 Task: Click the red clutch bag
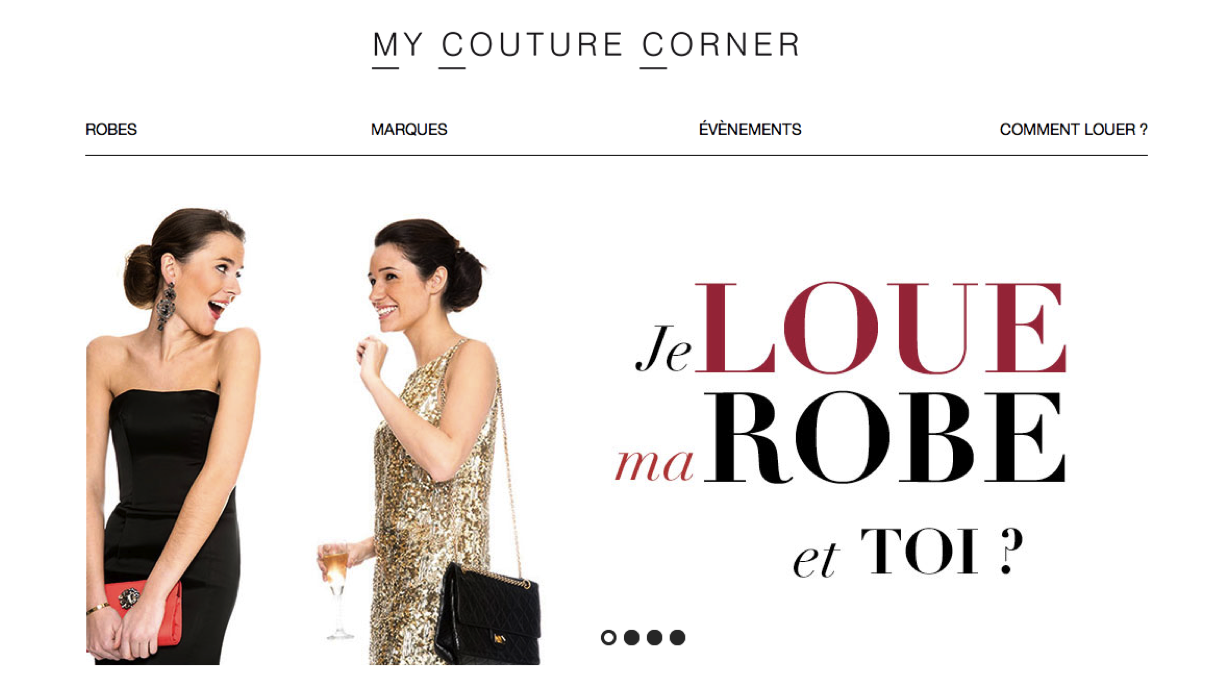click(x=141, y=613)
